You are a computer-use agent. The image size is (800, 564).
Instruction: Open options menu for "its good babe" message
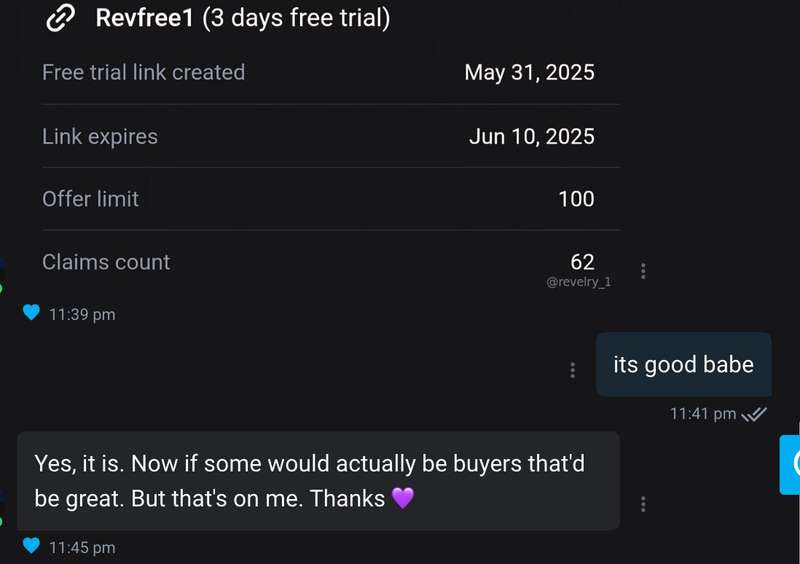(x=572, y=370)
